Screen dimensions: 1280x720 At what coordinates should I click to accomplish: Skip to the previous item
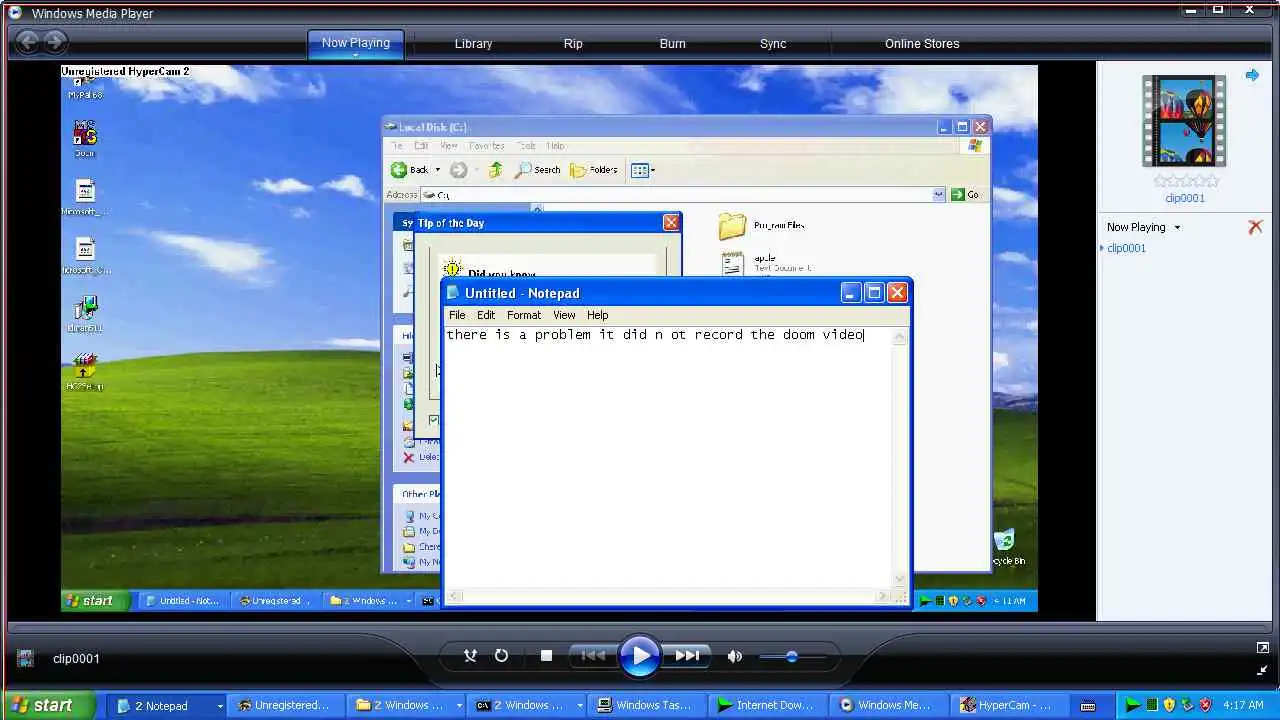tap(593, 656)
